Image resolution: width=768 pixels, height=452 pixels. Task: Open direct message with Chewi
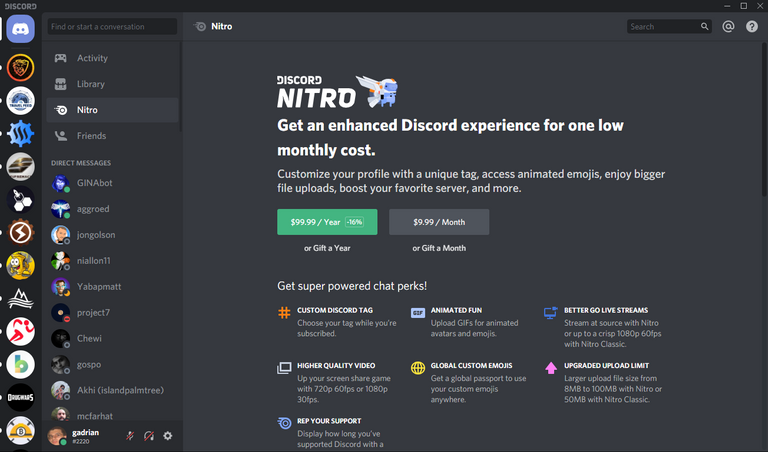[x=112, y=338]
